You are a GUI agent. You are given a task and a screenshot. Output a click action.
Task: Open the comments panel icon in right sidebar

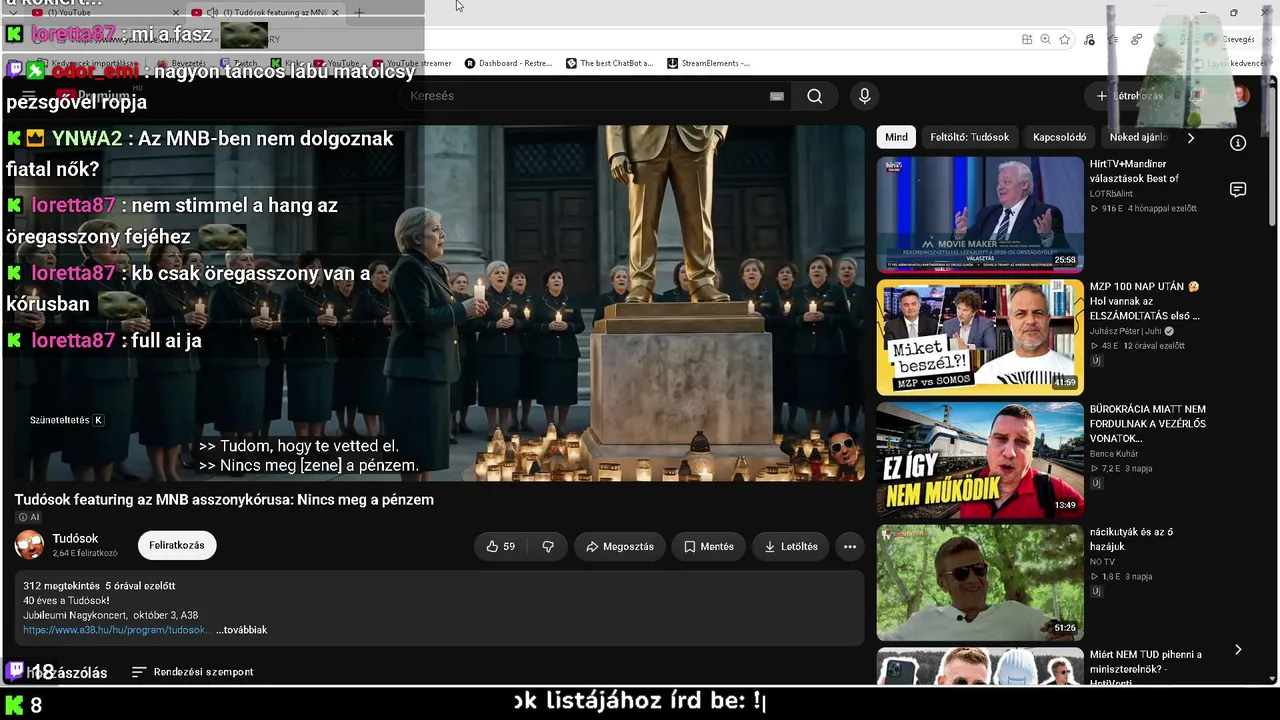1238,190
